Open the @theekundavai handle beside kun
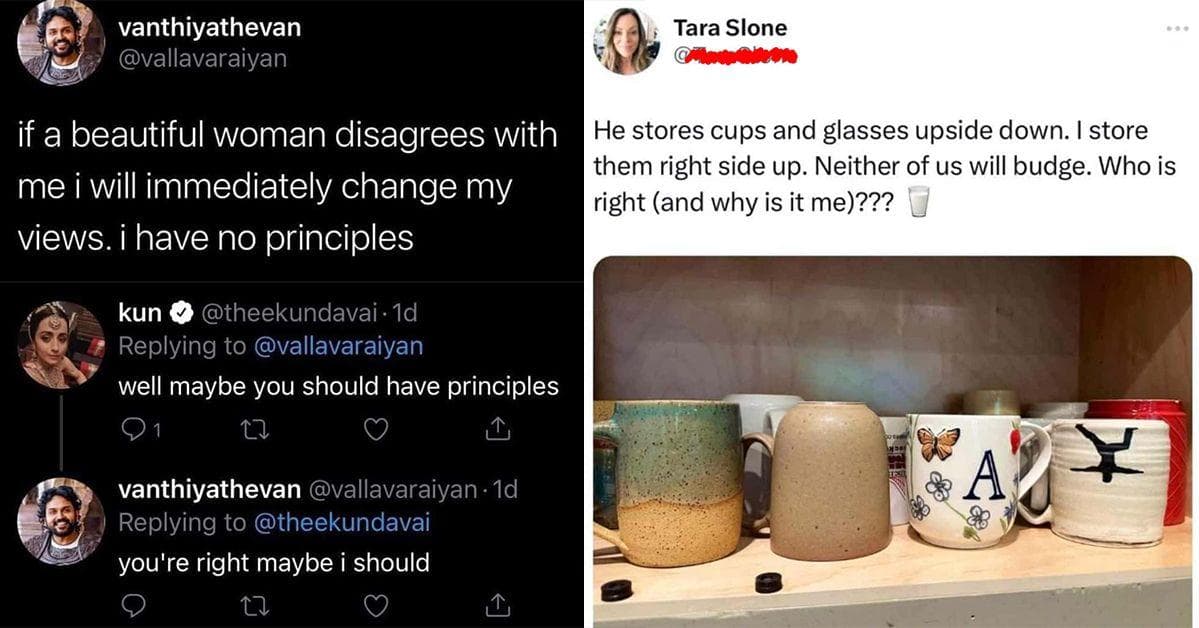This screenshot has width=1199, height=628. 289,312
